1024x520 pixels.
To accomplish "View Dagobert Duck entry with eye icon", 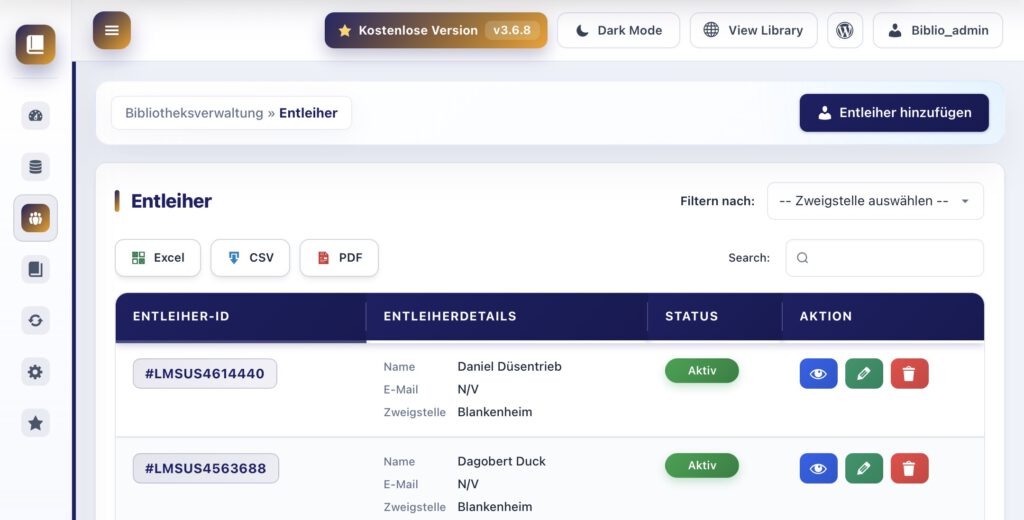I will coord(818,468).
